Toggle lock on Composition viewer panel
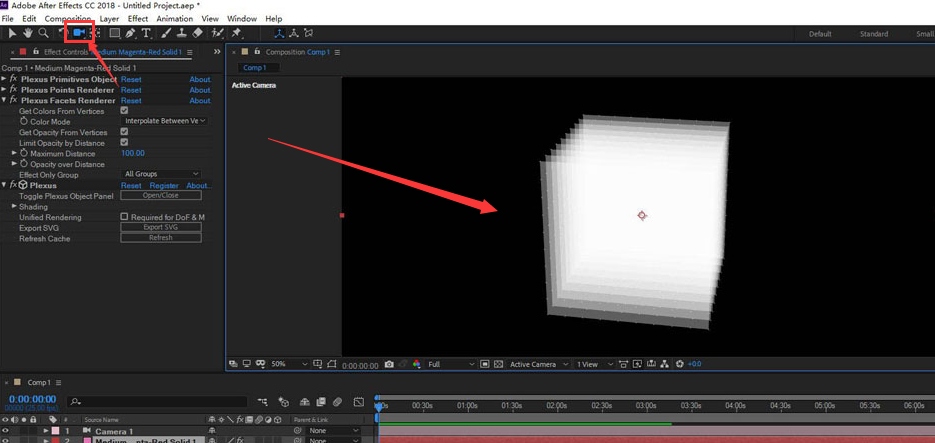The image size is (935, 443). click(258, 52)
